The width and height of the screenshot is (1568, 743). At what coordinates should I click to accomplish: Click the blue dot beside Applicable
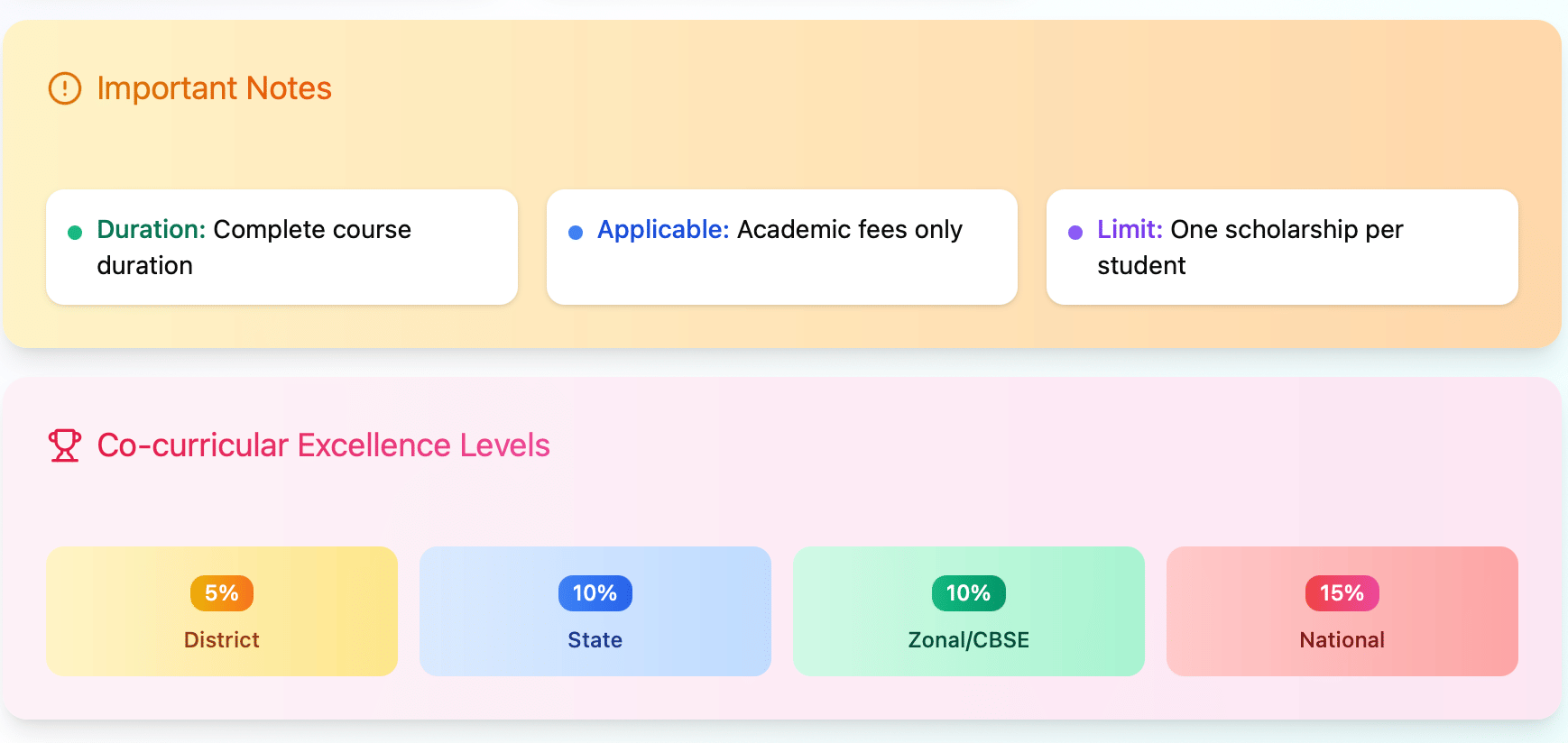576,233
